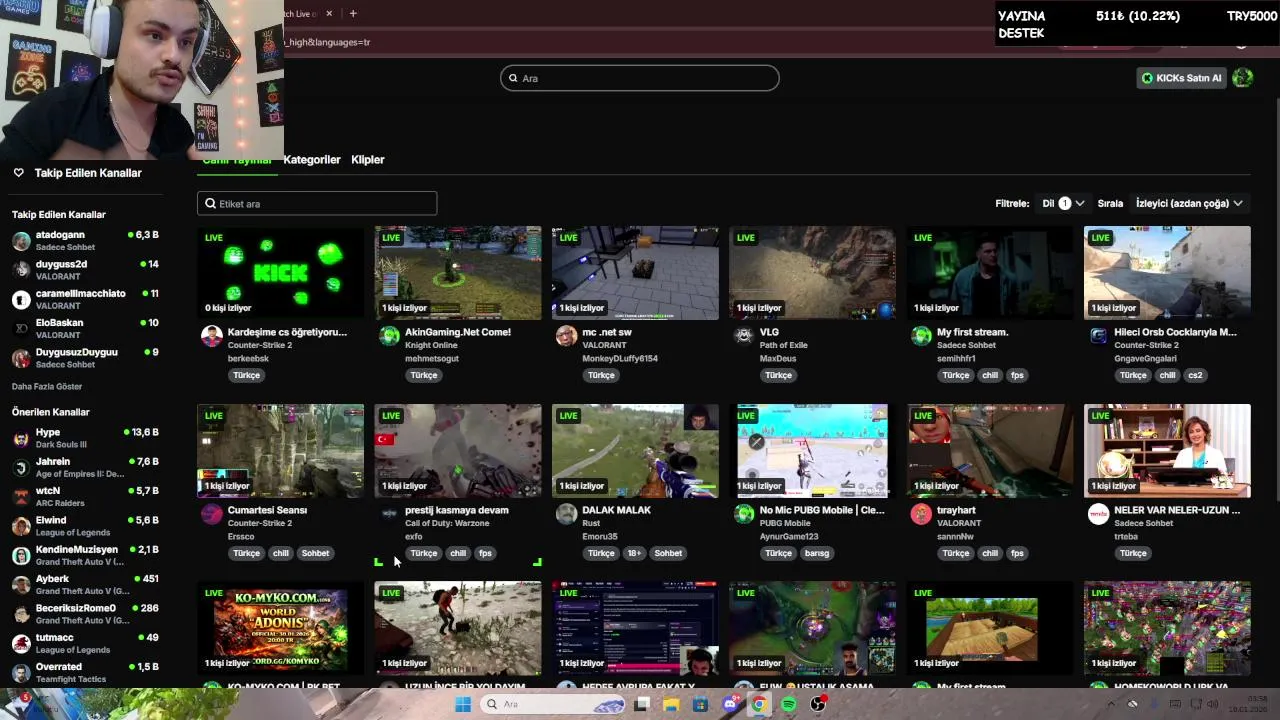Screen dimensions: 1280x720
Task: Open Discord from the taskbar
Action: coord(730,704)
